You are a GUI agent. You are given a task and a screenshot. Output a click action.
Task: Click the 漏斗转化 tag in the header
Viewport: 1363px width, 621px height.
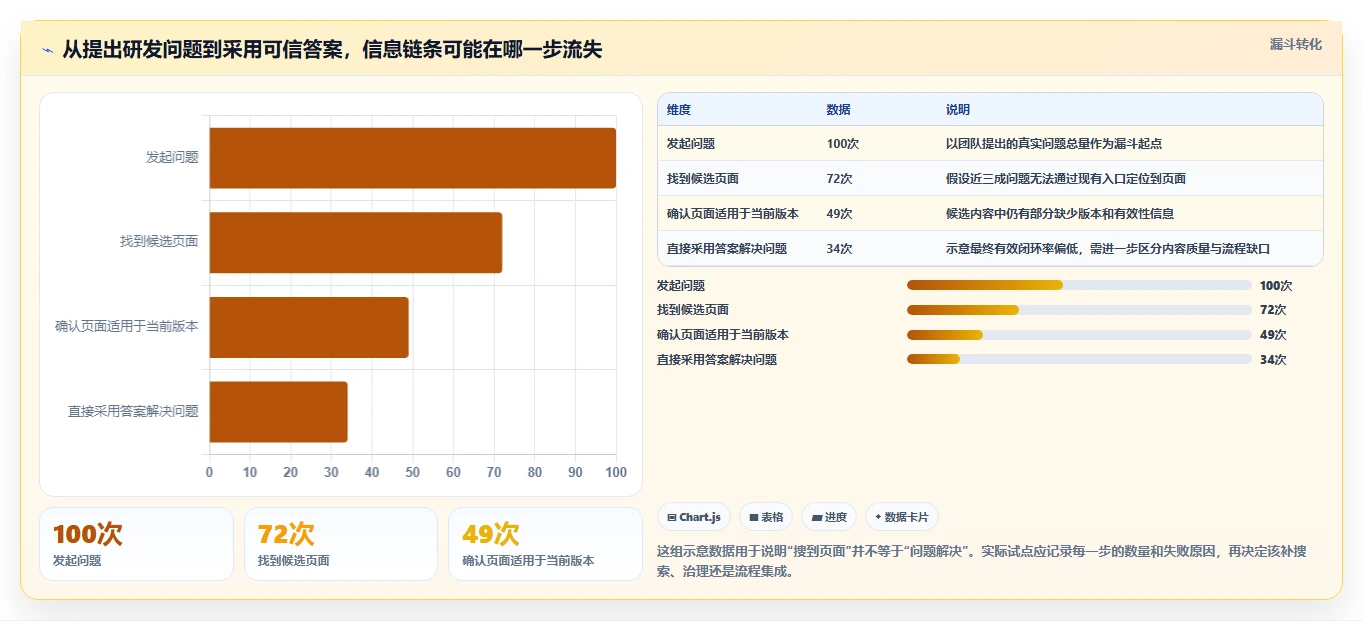pyautogui.click(x=1296, y=44)
